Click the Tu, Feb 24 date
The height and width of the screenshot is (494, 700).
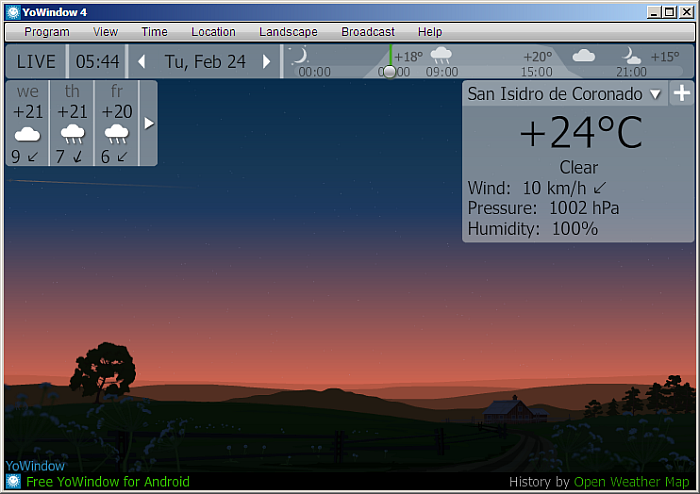click(x=205, y=62)
